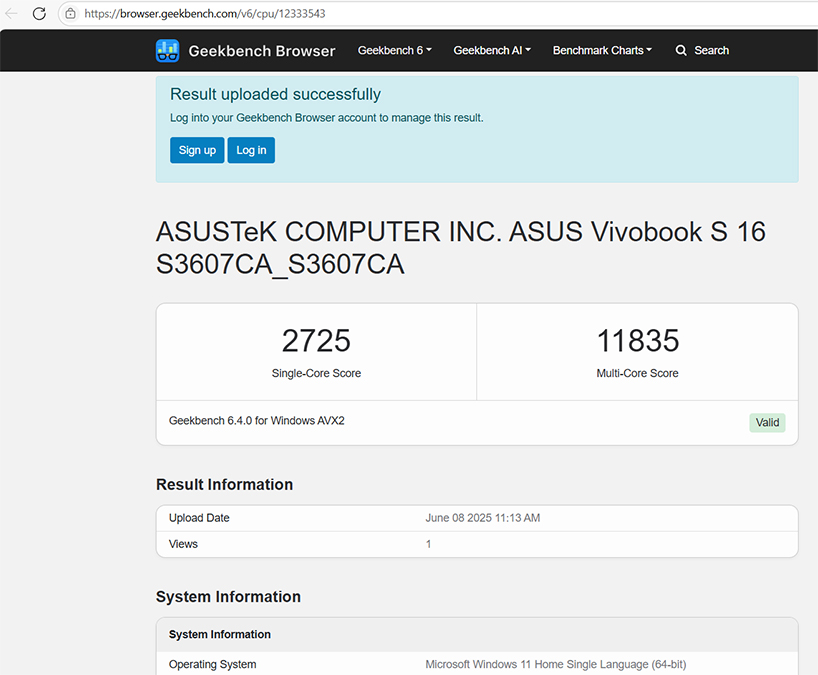This screenshot has height=675, width=818.
Task: Click the Microsoft Windows 11 Home value
Action: point(556,664)
